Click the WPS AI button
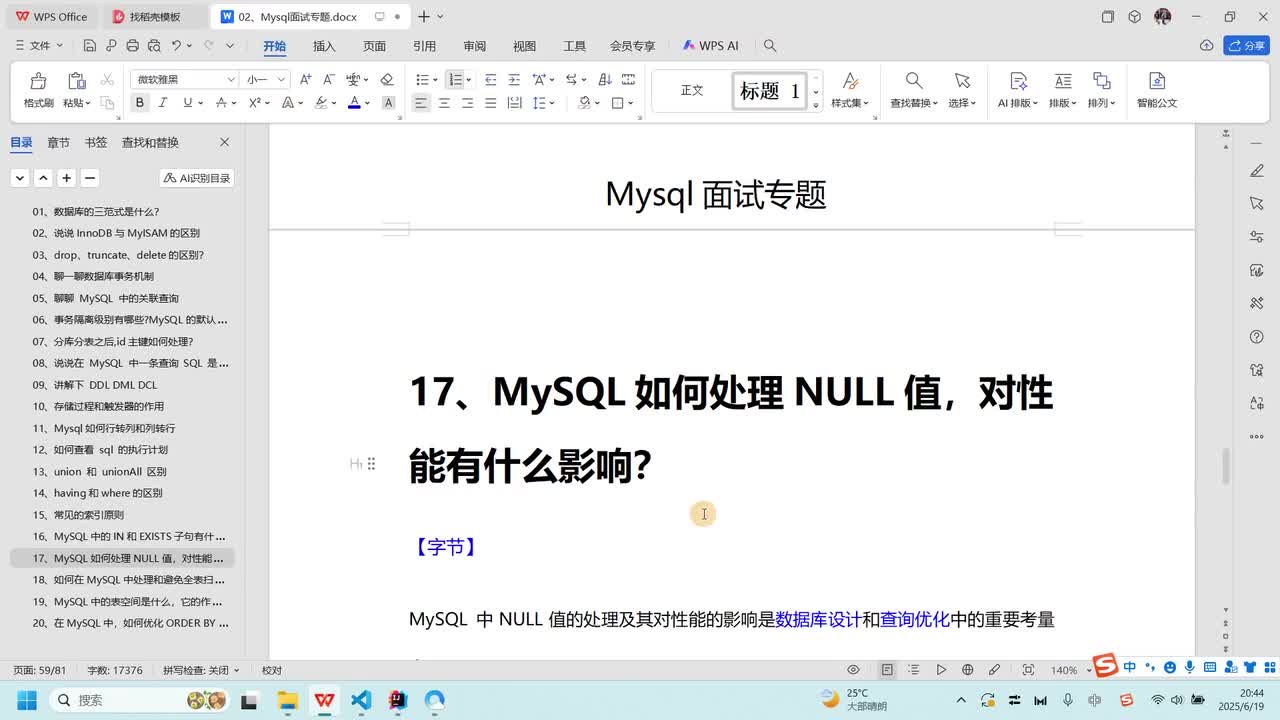The height and width of the screenshot is (720, 1280). pos(710,46)
